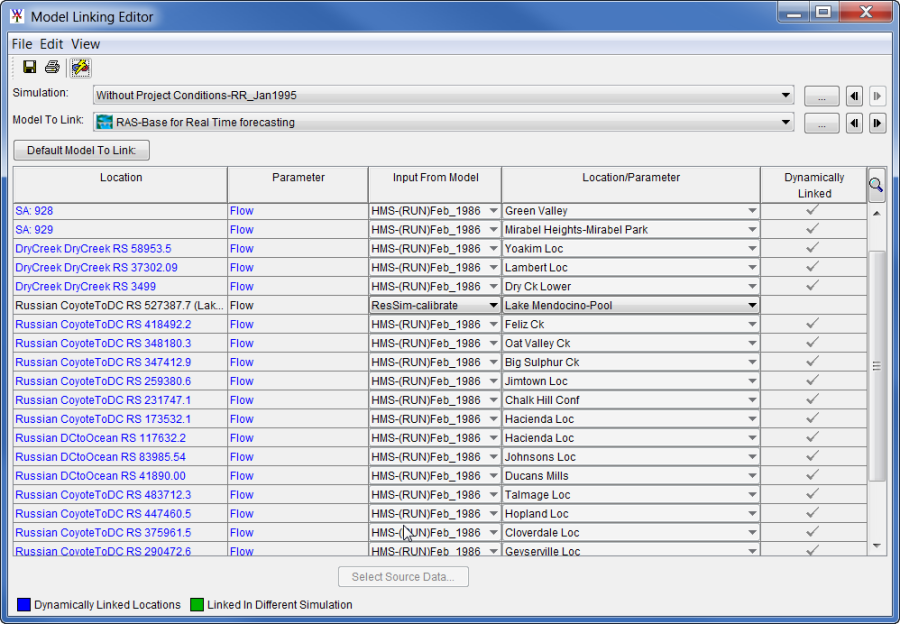Open the Print tool
Image resolution: width=900 pixels, height=624 pixels.
[x=51, y=67]
